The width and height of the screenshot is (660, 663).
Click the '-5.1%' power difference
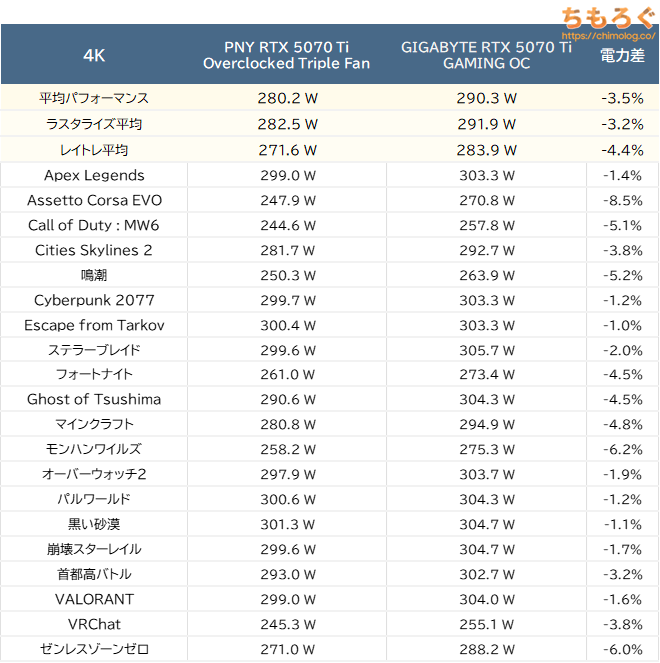coord(622,225)
